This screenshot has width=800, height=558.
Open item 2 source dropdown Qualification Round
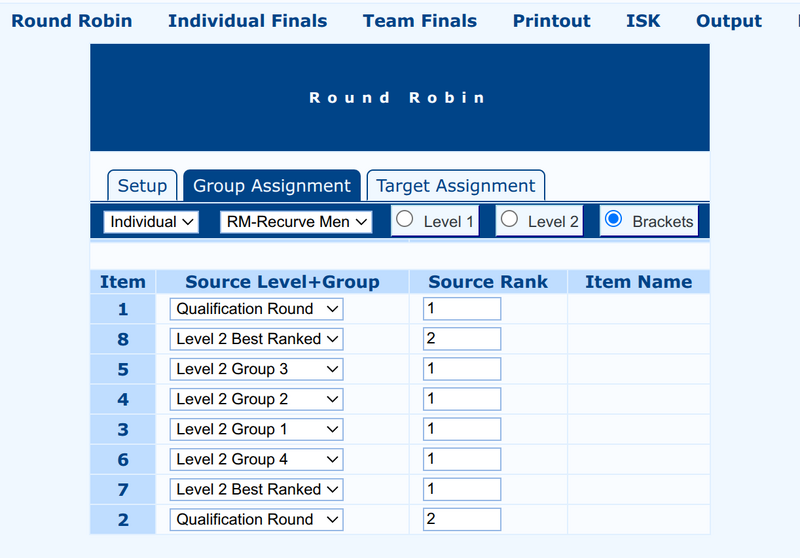click(256, 520)
